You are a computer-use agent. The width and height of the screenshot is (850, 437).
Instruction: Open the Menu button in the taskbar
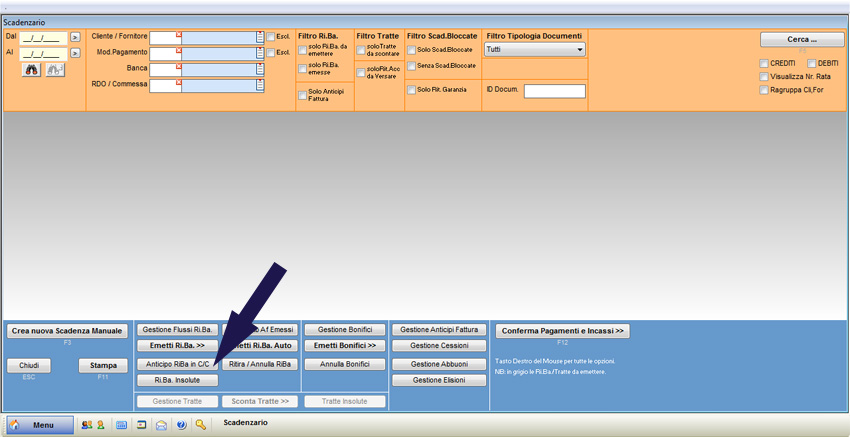pos(40,425)
